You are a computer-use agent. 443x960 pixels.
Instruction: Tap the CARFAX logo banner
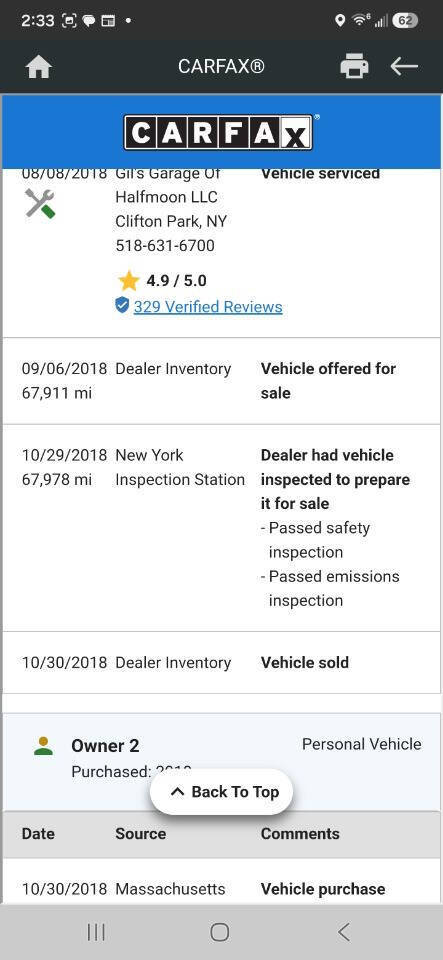(x=222, y=132)
